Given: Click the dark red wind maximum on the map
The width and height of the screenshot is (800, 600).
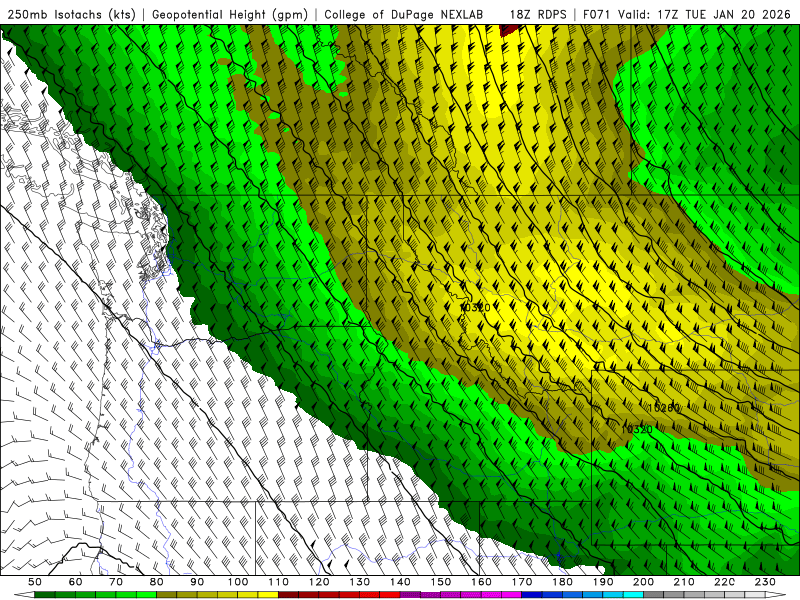Looking at the screenshot, I should pos(510,30).
